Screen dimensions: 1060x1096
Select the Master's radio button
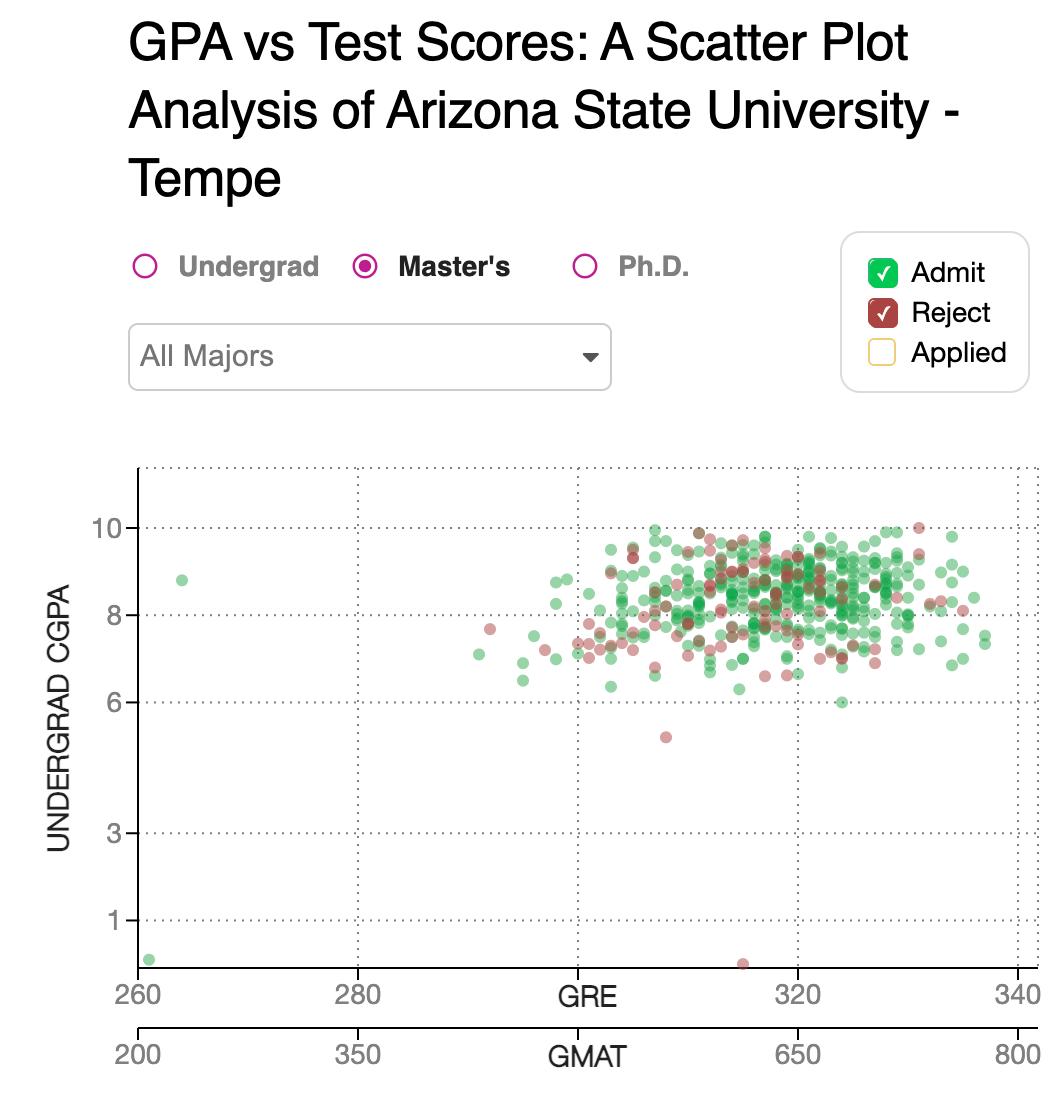366,267
